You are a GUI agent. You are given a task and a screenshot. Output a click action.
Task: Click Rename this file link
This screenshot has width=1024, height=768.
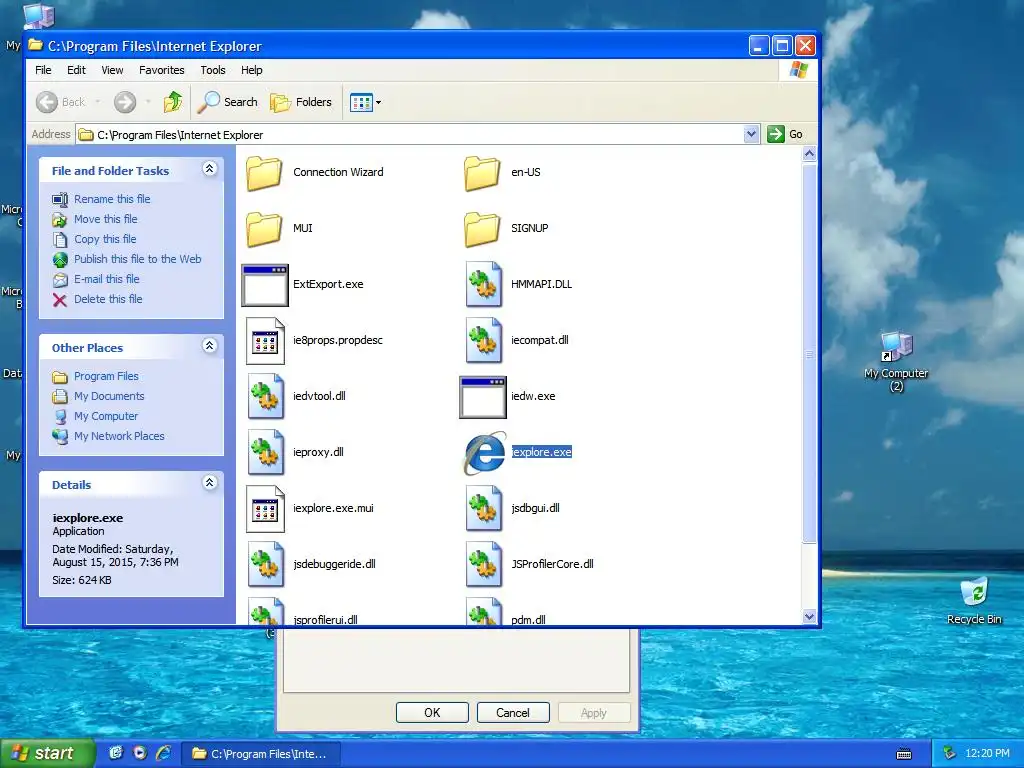click(x=112, y=199)
